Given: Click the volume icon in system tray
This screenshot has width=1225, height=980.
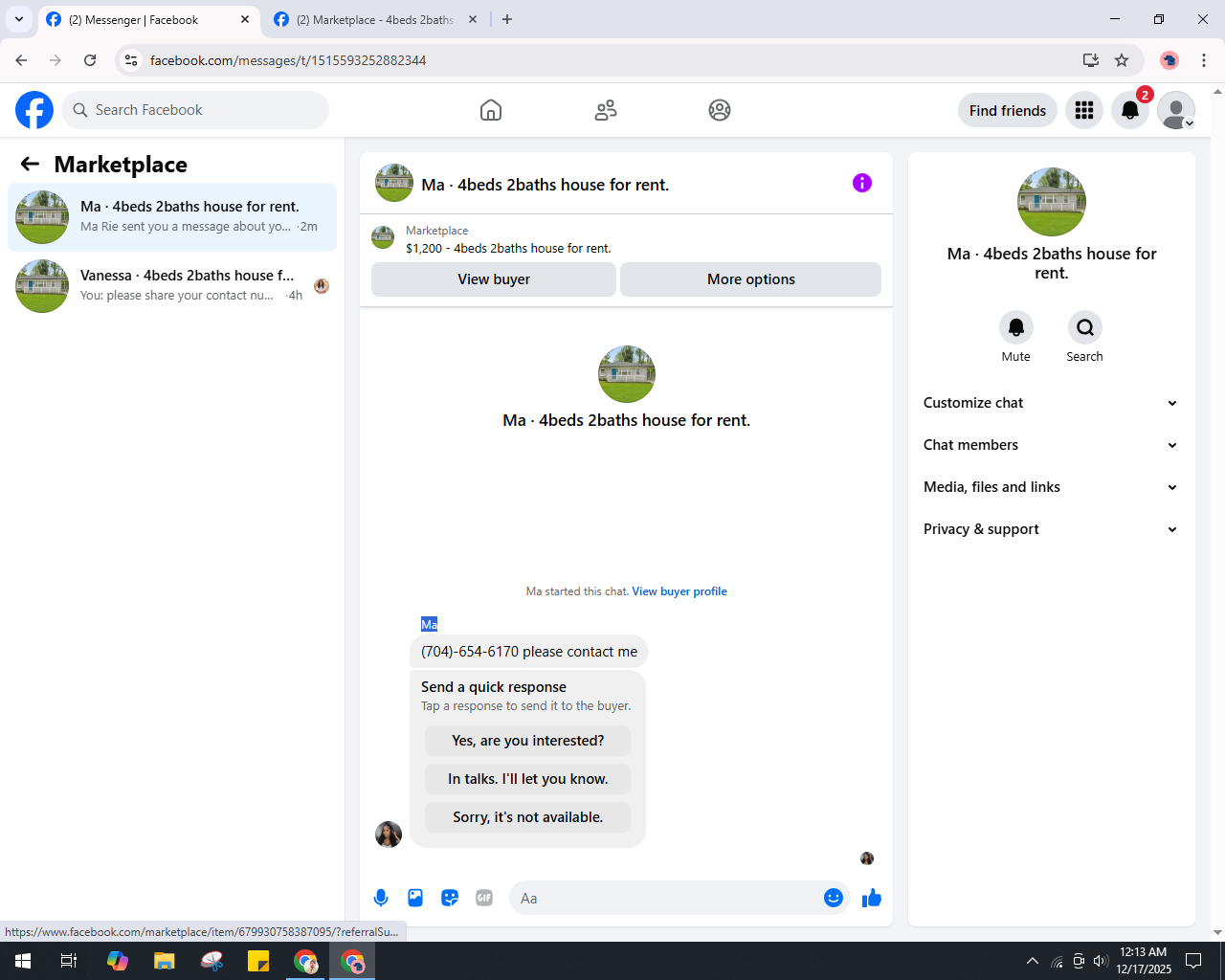Looking at the screenshot, I should point(1101,961).
